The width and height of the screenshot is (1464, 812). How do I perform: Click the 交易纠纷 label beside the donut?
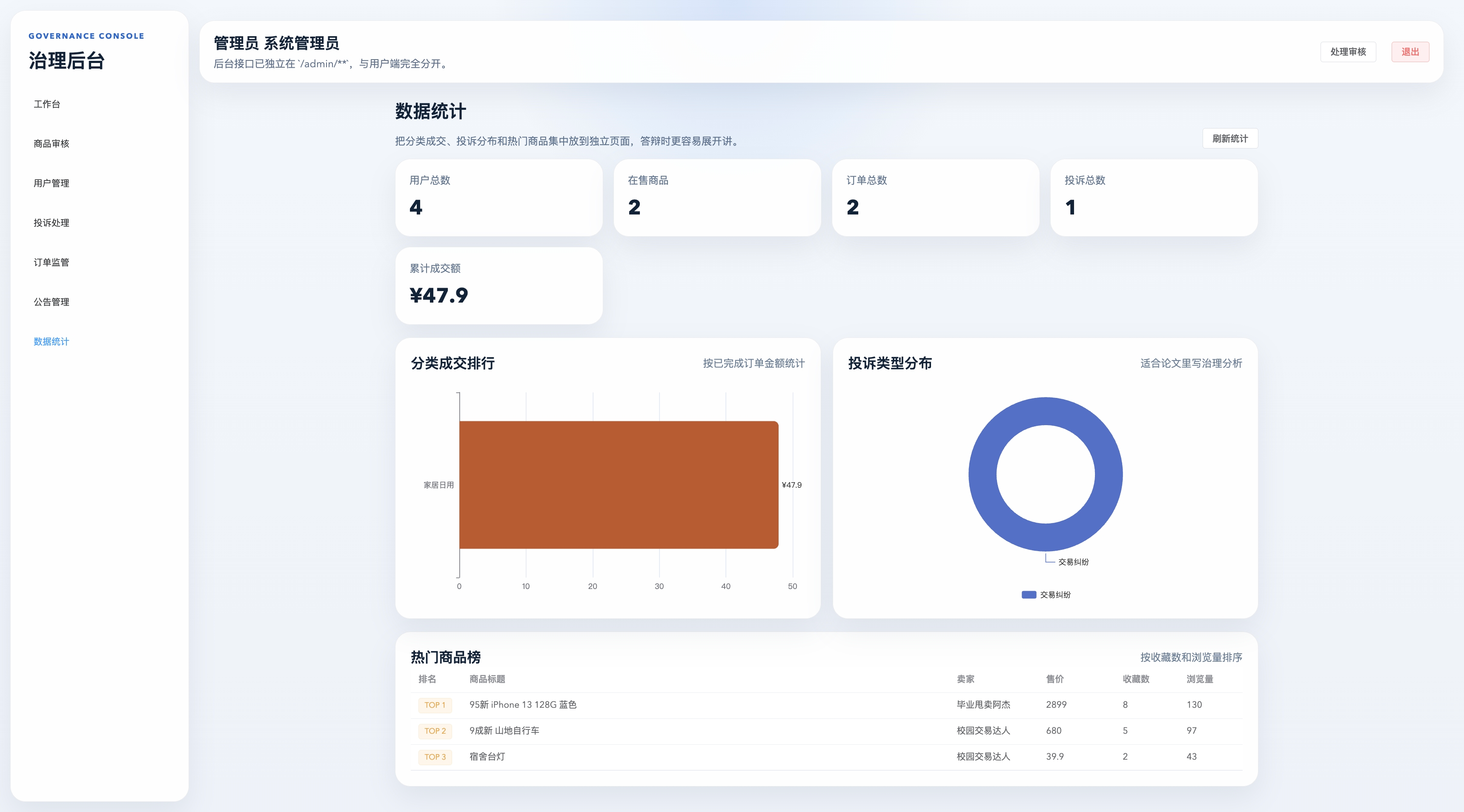[1073, 562]
